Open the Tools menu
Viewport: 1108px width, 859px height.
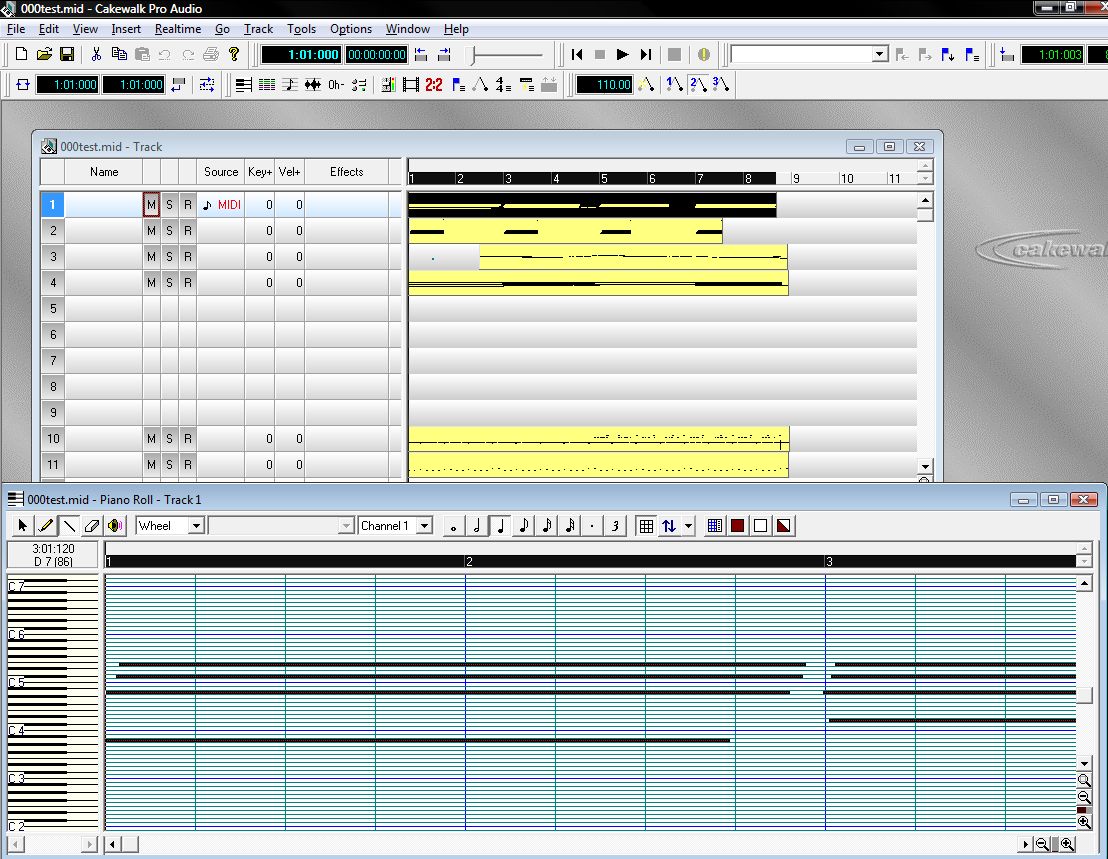click(301, 29)
